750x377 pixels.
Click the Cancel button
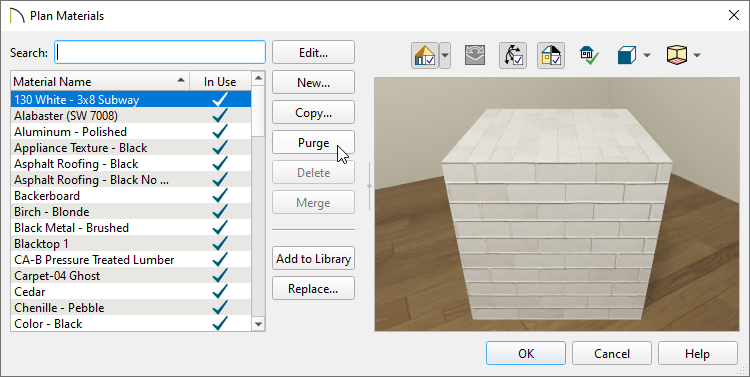point(612,353)
